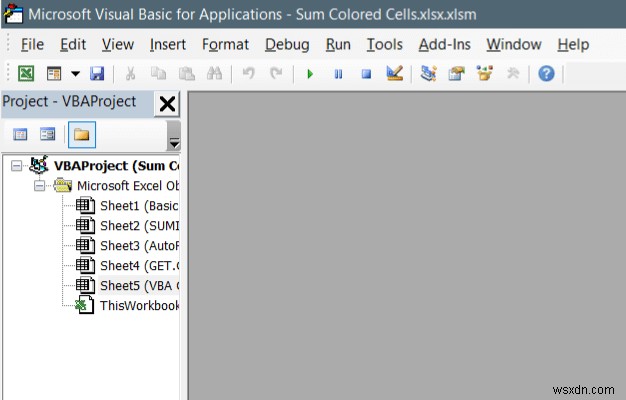Toggle Folders view in Project panel
Image resolution: width=626 pixels, height=400 pixels.
click(x=82, y=135)
